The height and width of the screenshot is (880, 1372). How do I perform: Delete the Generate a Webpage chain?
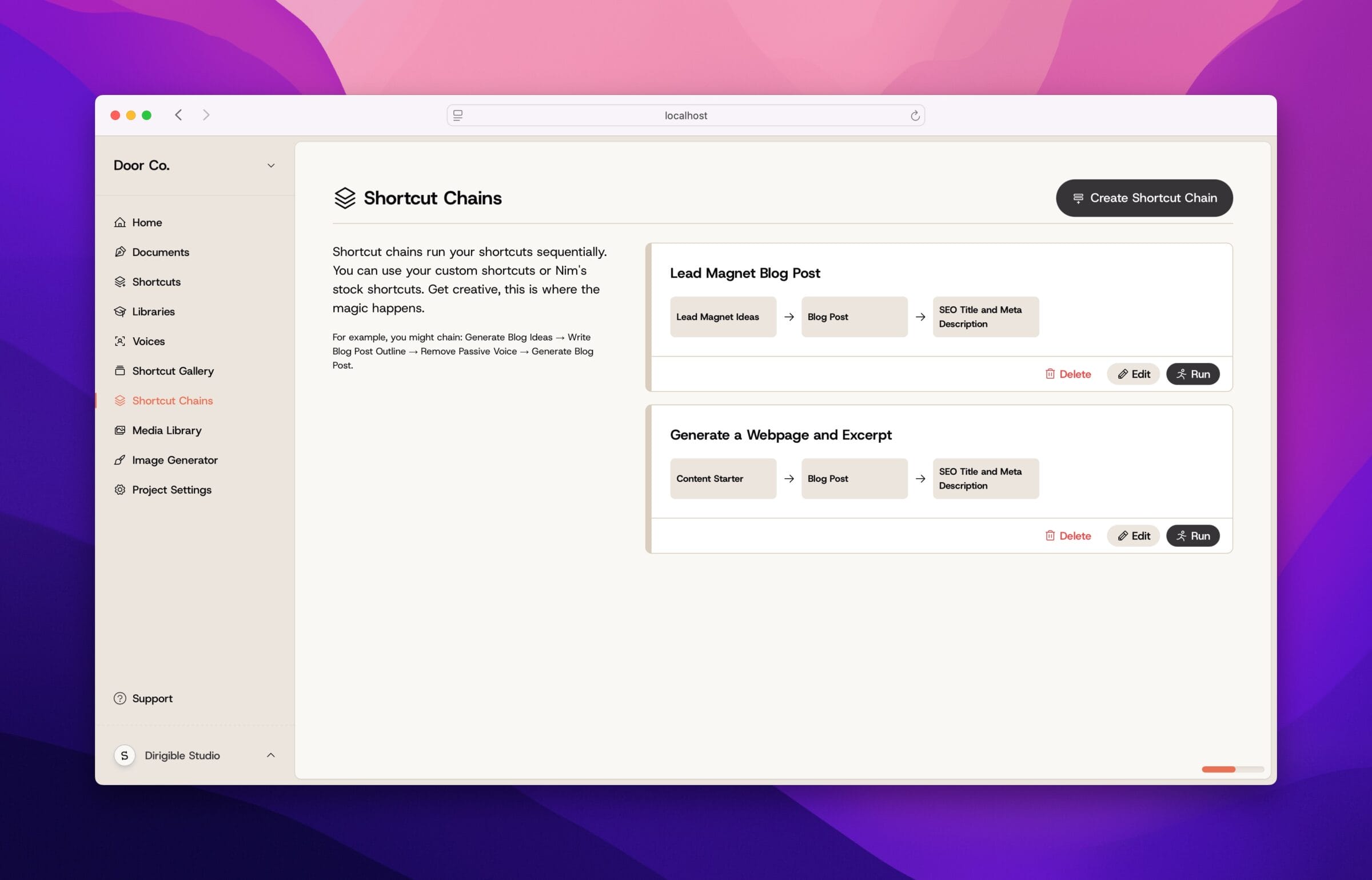pos(1067,535)
